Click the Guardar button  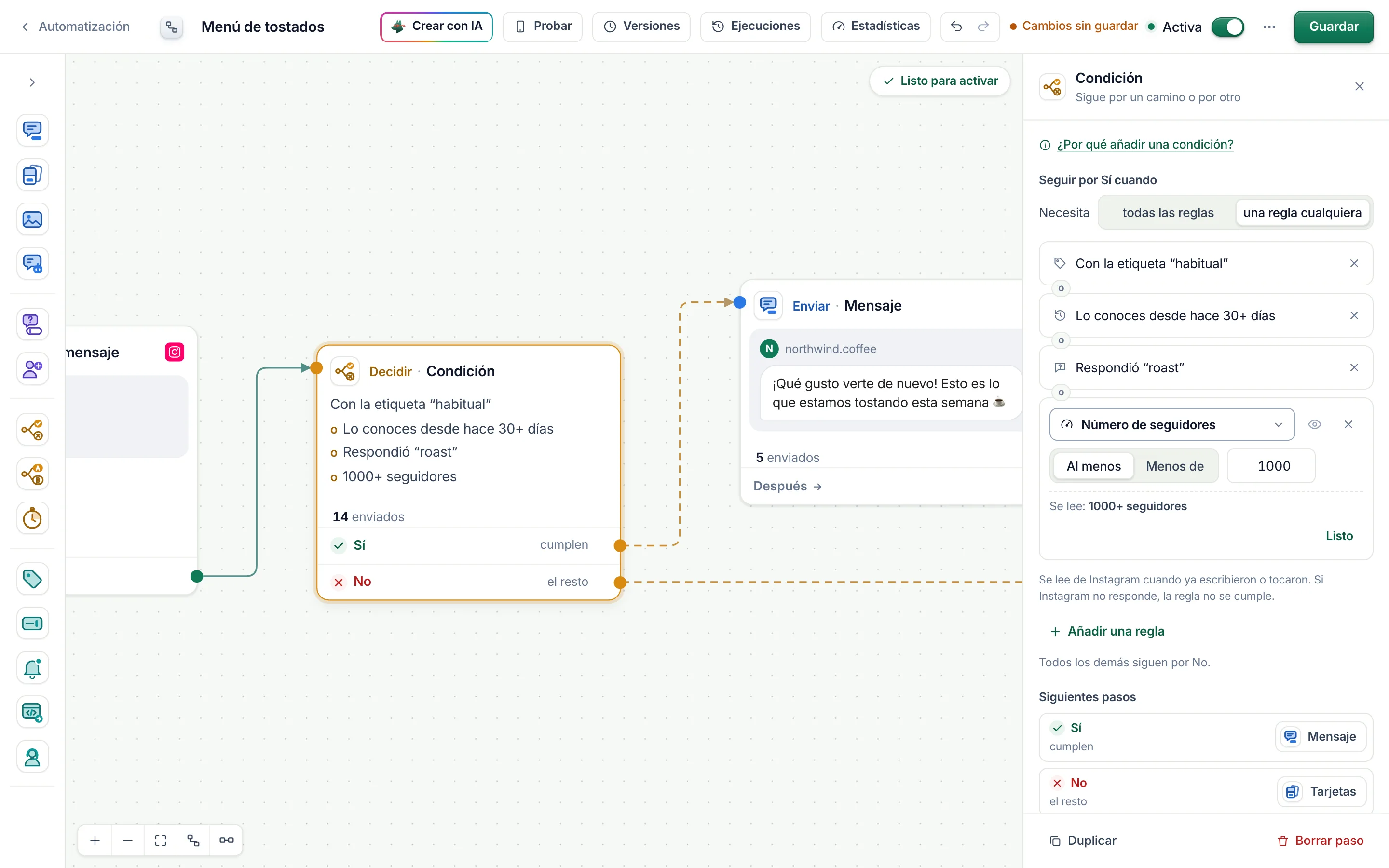tap(1334, 27)
